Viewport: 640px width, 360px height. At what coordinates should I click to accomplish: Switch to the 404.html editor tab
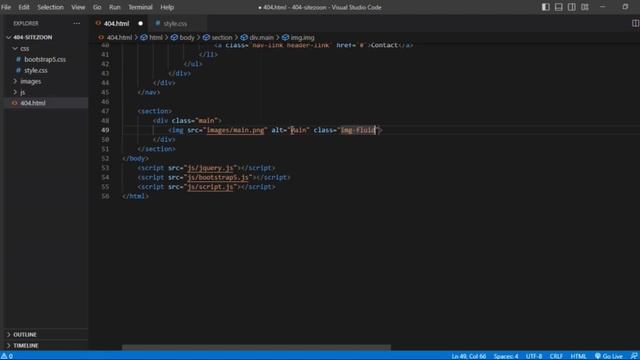coord(116,24)
